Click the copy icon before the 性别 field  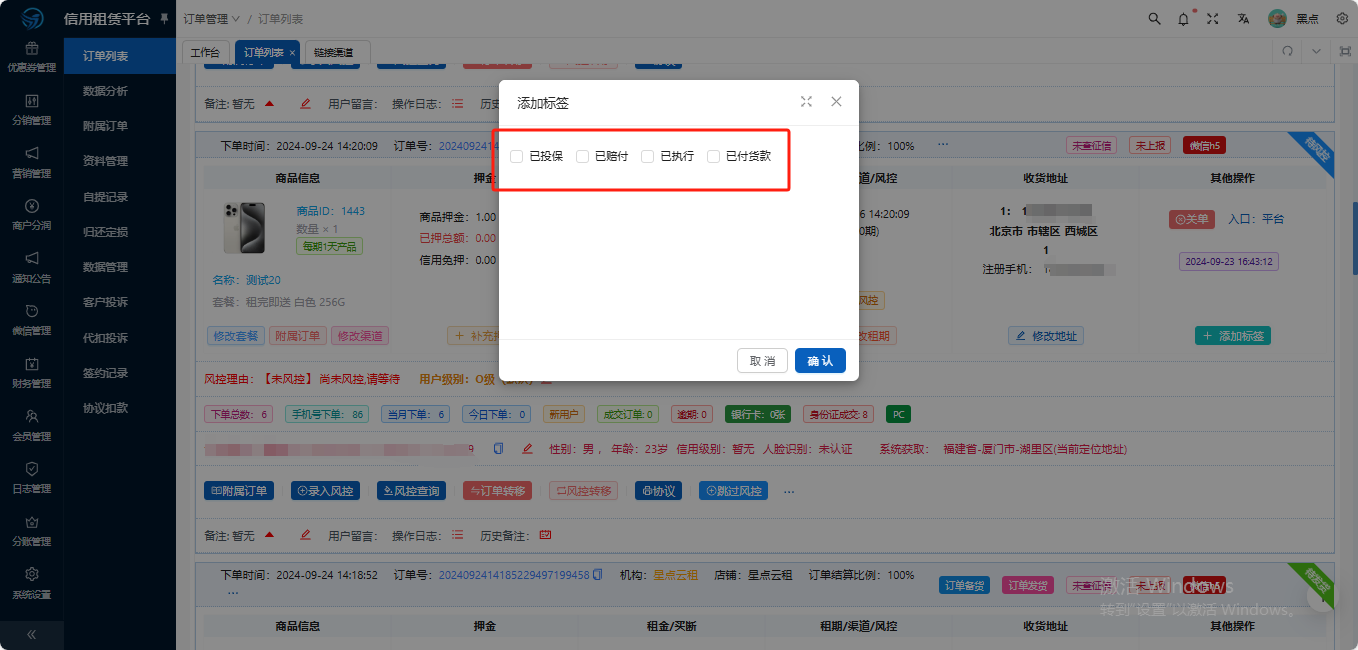[498, 449]
